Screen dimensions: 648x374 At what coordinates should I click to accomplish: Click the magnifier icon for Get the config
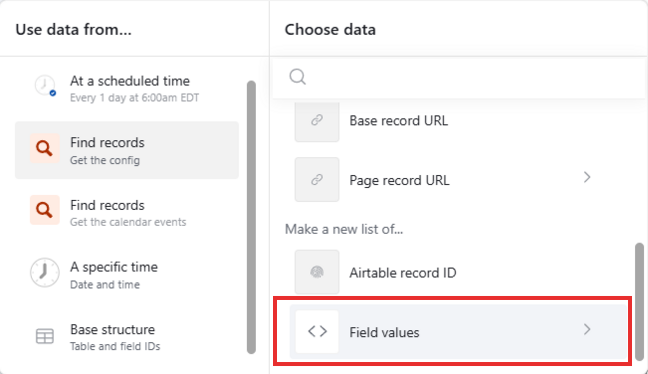(x=45, y=148)
